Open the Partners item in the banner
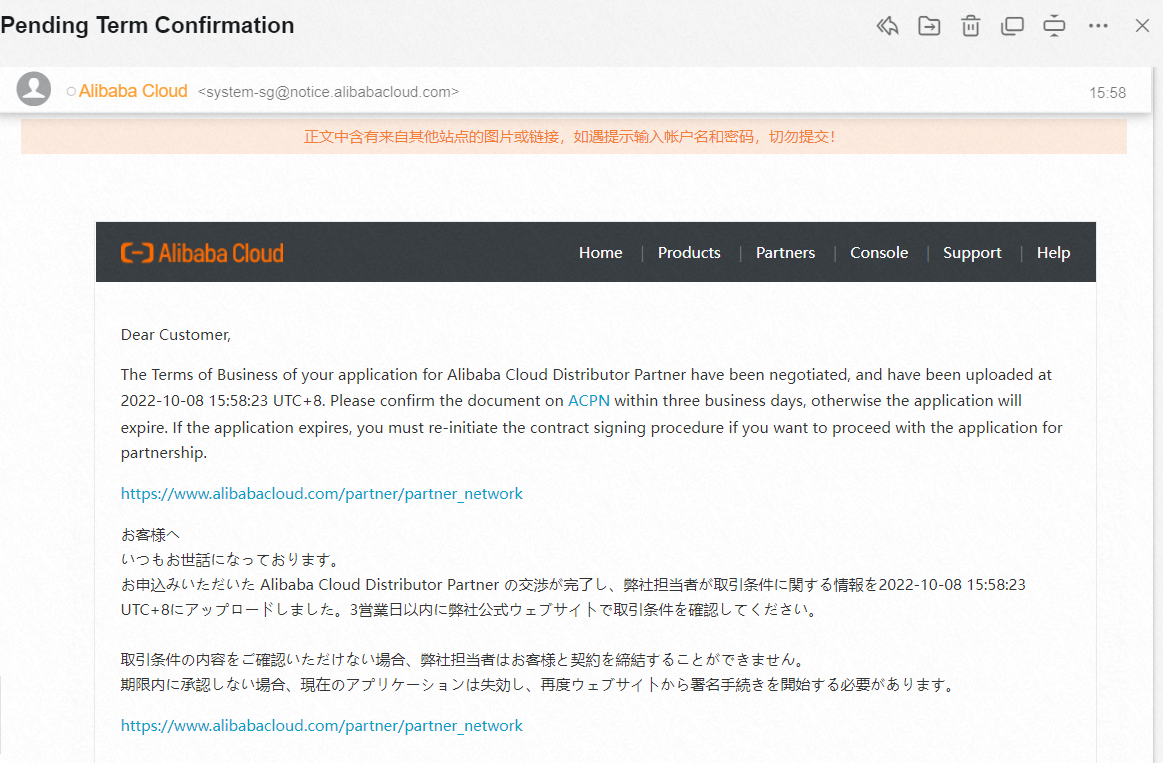 pyautogui.click(x=785, y=253)
